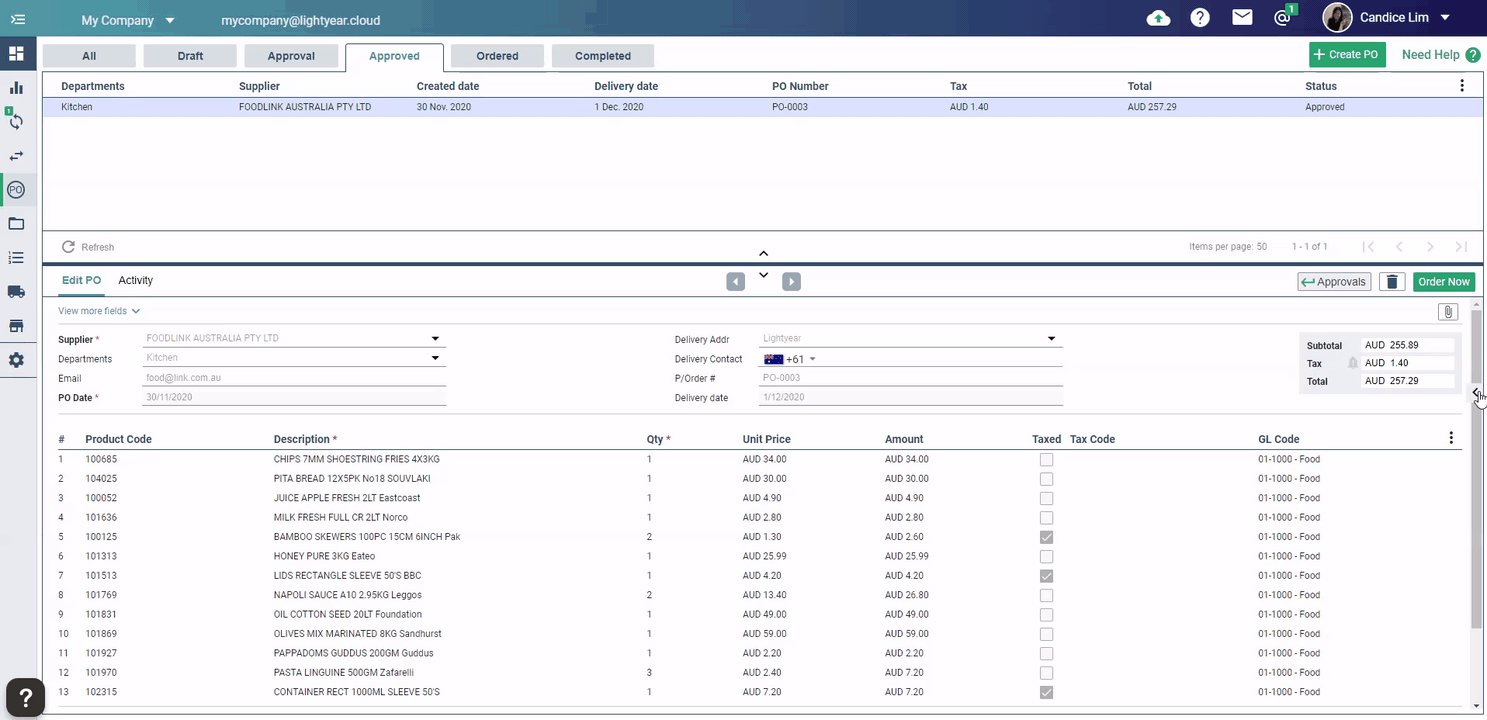Screen dimensions: 1487x720
Task: Expand the Delivery Addr dropdown
Action: tap(1051, 339)
